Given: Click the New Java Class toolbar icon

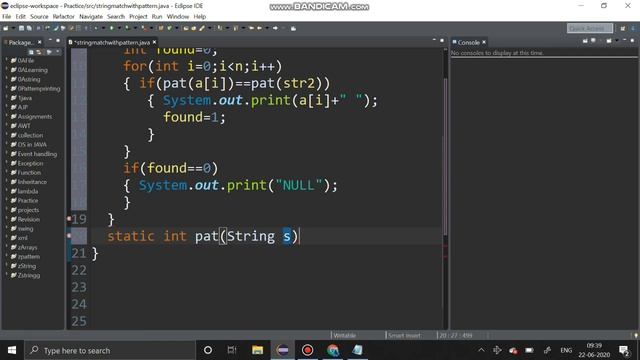Looking at the screenshot, I should (169, 28).
